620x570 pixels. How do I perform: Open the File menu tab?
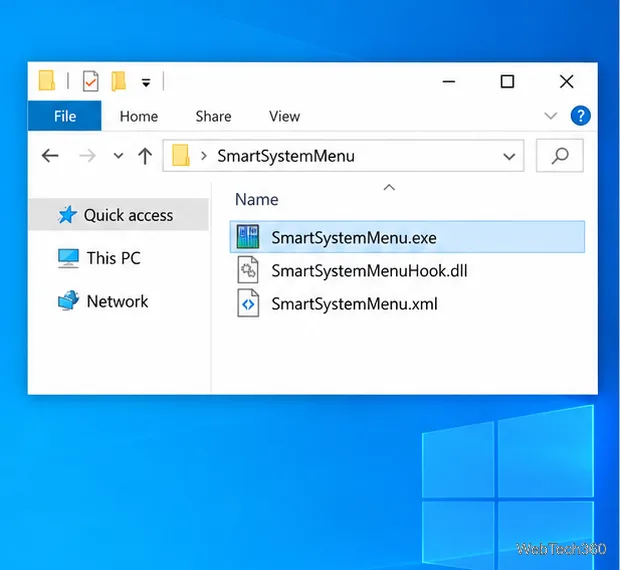[x=64, y=116]
